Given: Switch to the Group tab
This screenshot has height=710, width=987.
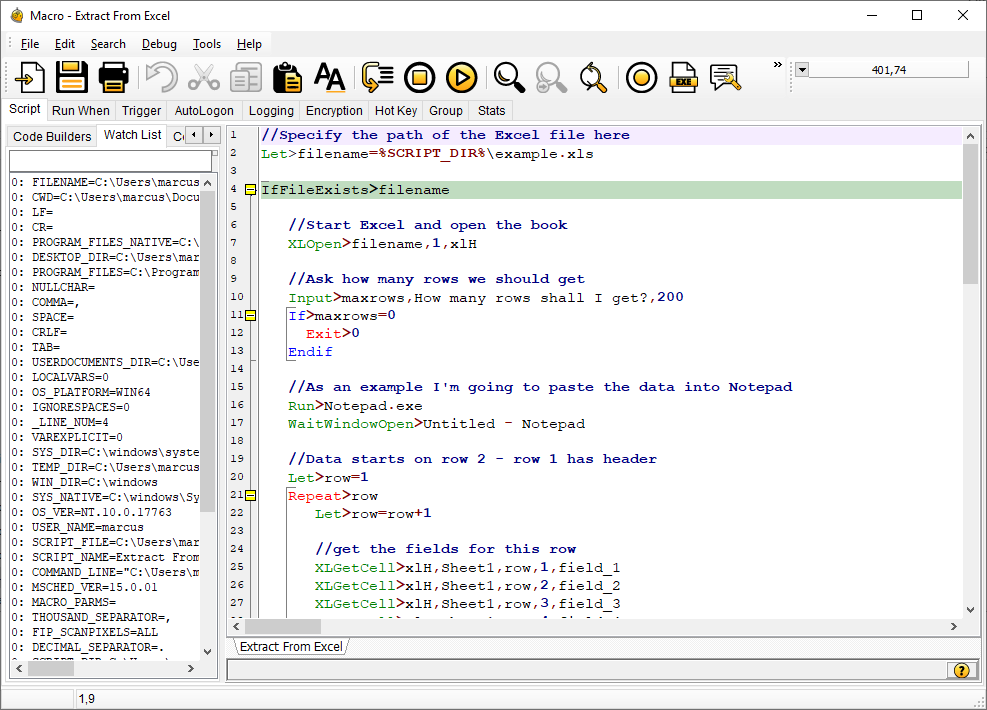Looking at the screenshot, I should pyautogui.click(x=446, y=111).
